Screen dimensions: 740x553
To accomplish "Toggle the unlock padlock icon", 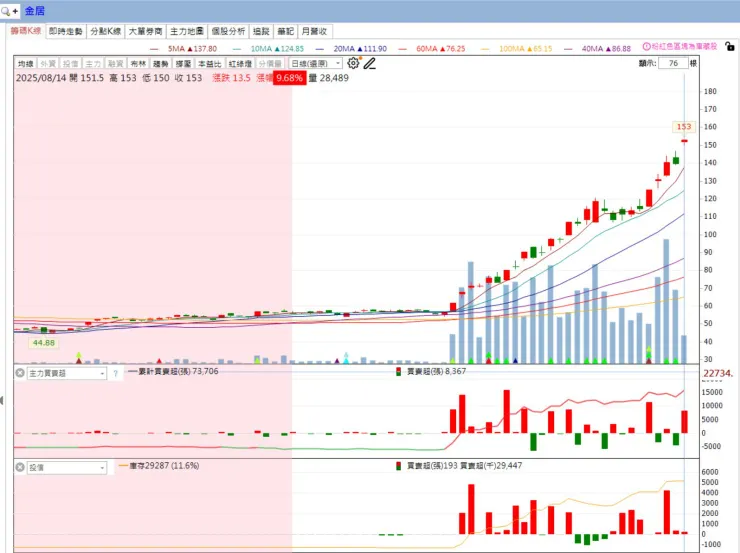I will click(730, 47).
